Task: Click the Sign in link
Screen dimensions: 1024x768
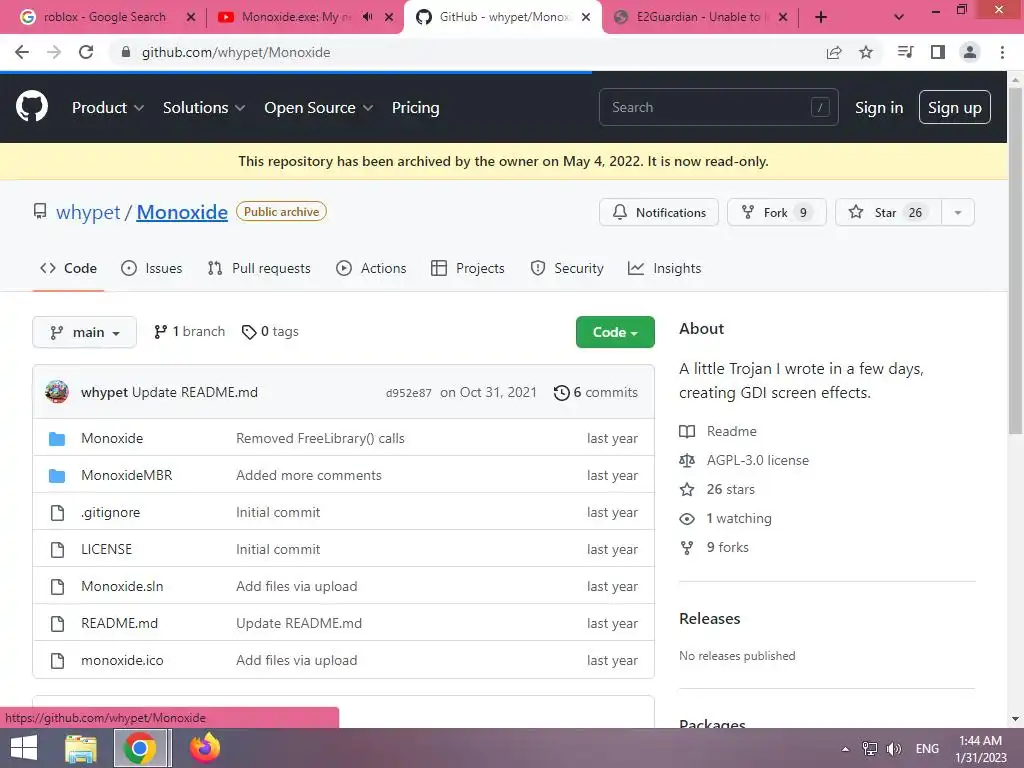Action: (x=879, y=108)
